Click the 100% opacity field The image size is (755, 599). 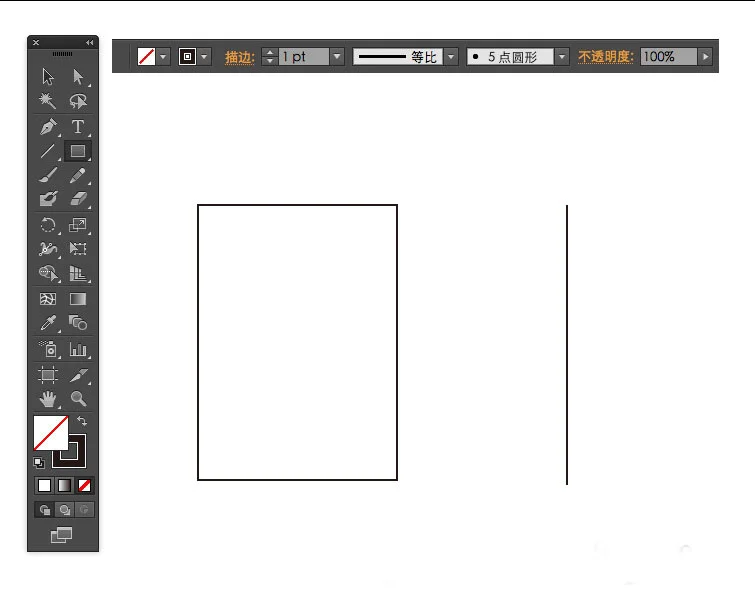pyautogui.click(x=669, y=56)
